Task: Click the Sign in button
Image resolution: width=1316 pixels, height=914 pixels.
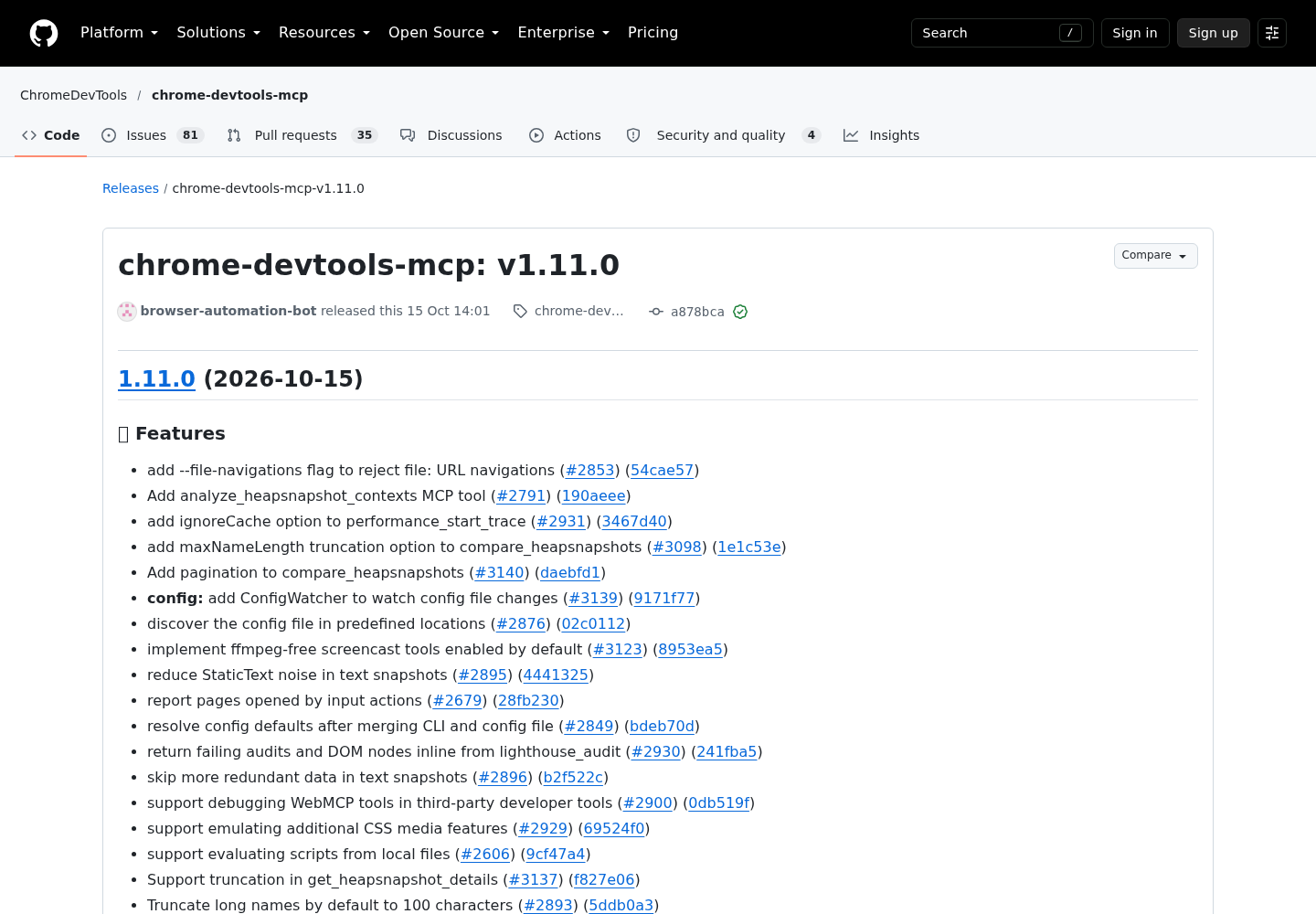Action: [1135, 33]
